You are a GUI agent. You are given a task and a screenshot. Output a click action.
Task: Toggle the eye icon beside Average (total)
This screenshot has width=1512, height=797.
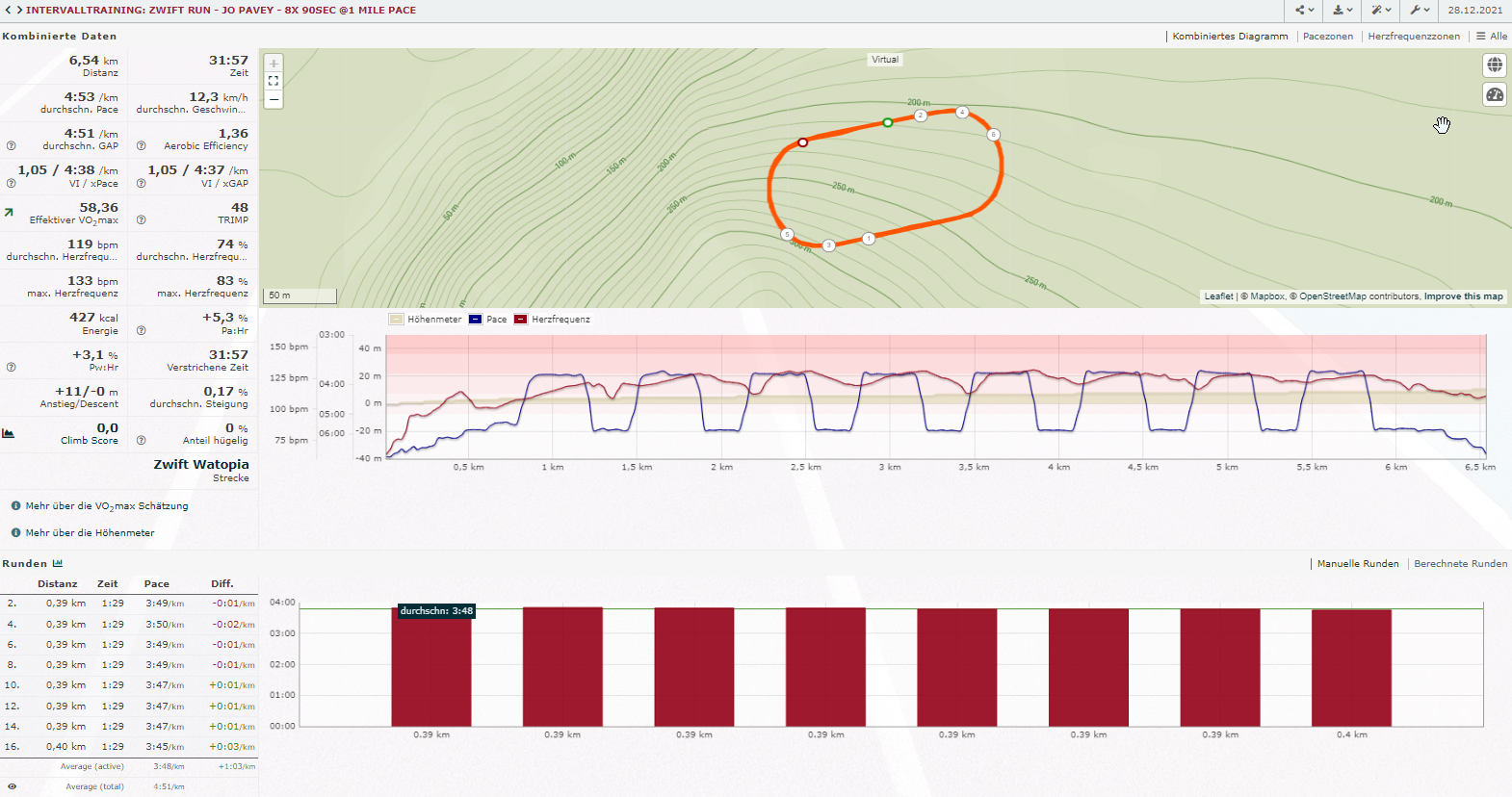point(12,786)
